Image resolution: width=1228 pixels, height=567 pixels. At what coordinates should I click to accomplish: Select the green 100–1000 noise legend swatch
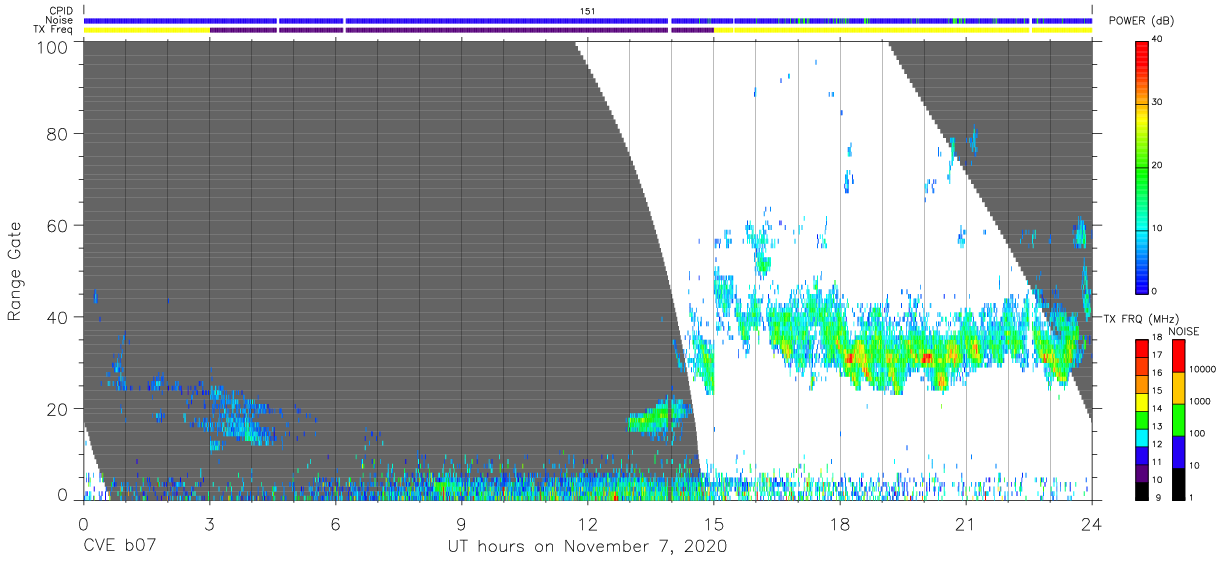[x=1177, y=419]
